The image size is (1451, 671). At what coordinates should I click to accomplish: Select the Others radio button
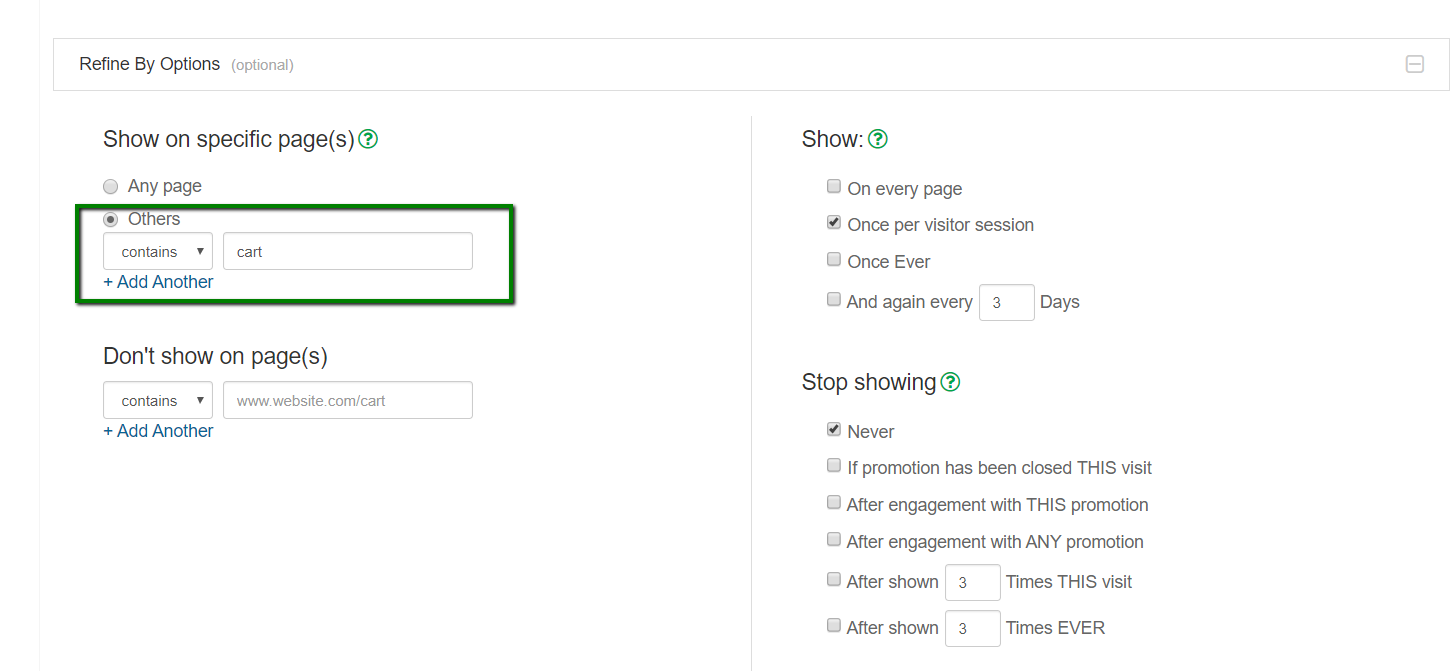[111, 219]
